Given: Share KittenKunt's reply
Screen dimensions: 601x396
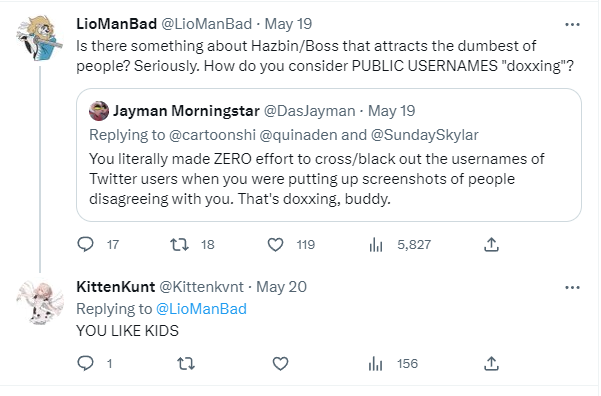Looking at the screenshot, I should pyautogui.click(x=491, y=363).
